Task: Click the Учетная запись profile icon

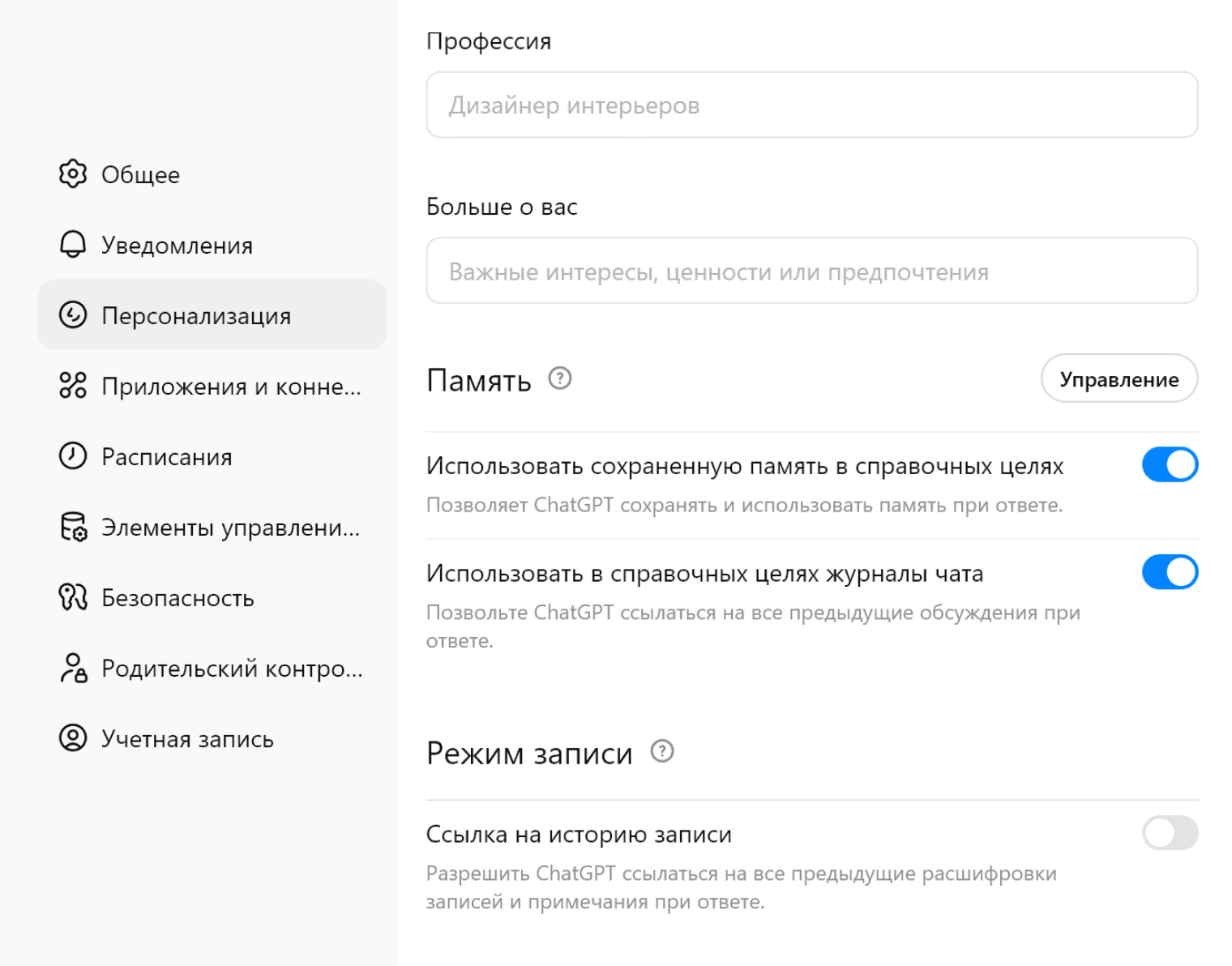Action: pyautogui.click(x=73, y=738)
